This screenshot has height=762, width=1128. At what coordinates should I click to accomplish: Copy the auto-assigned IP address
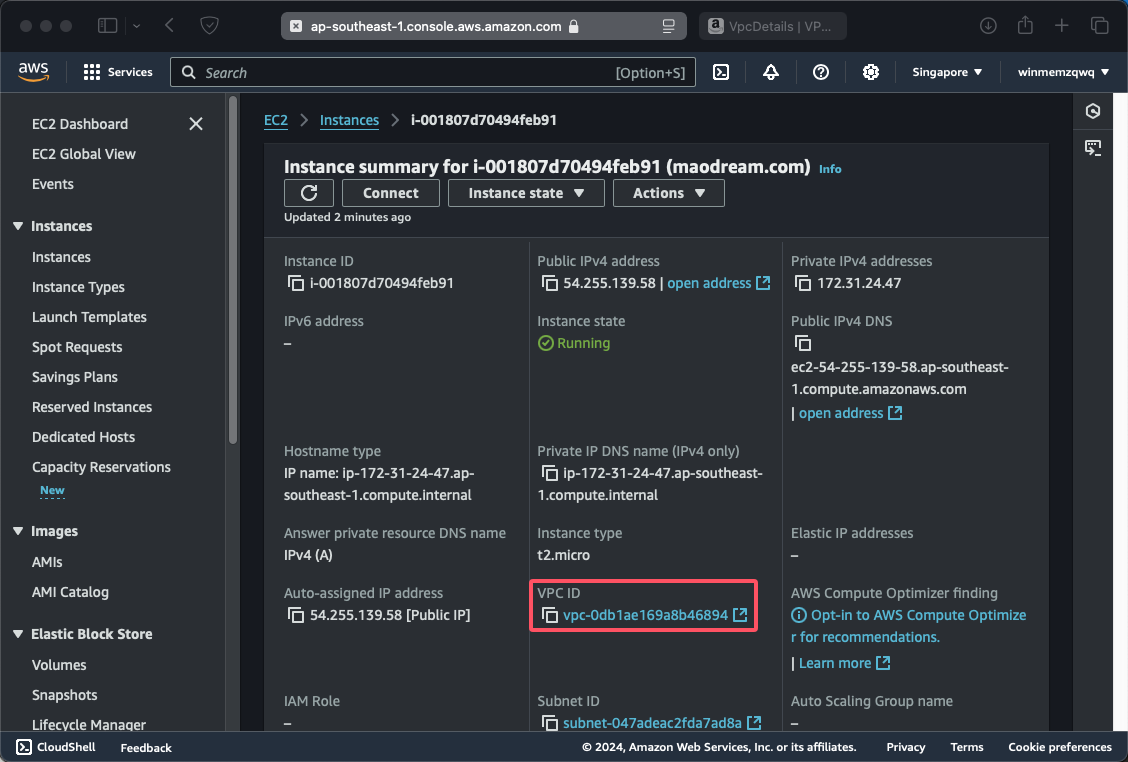coord(296,615)
